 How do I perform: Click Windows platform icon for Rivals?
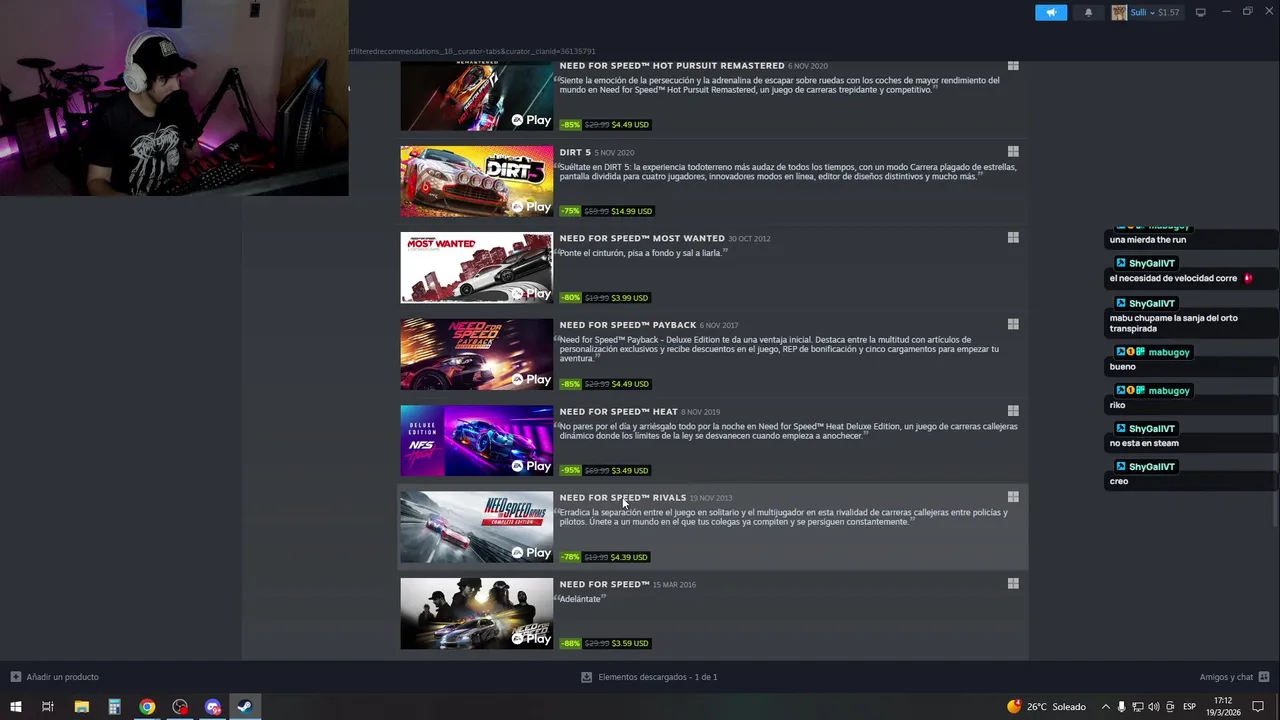pyautogui.click(x=1013, y=497)
